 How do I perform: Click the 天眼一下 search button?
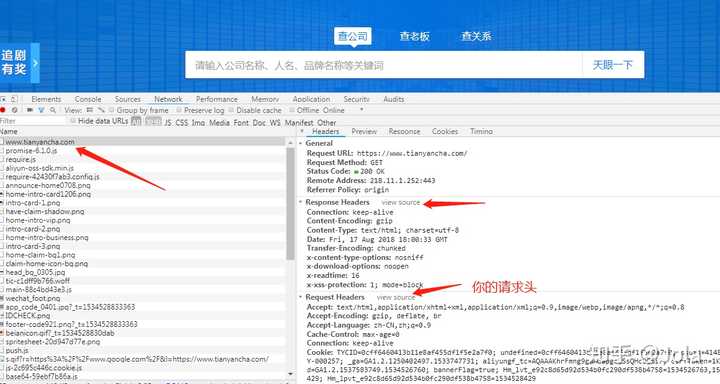tap(613, 65)
